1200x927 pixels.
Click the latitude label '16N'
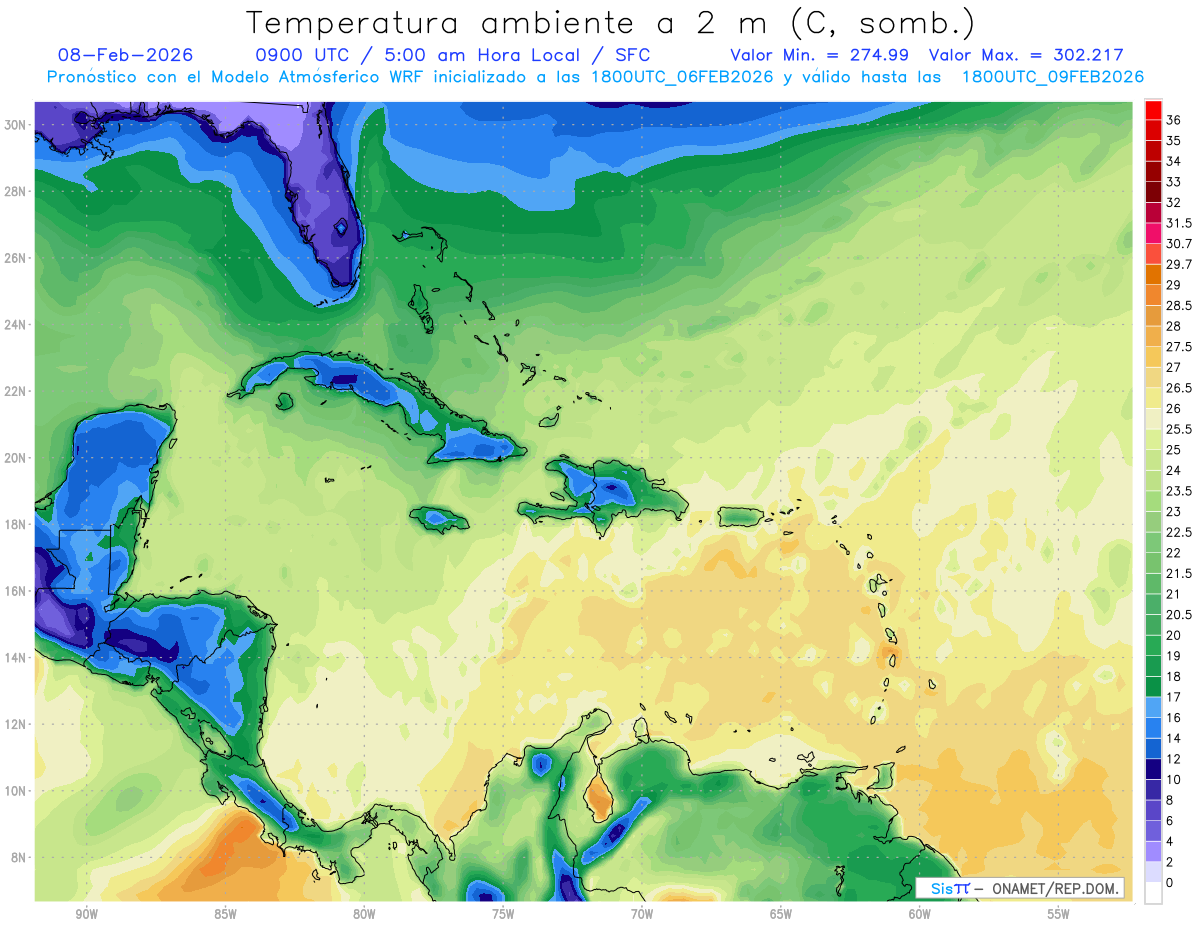(x=16, y=591)
